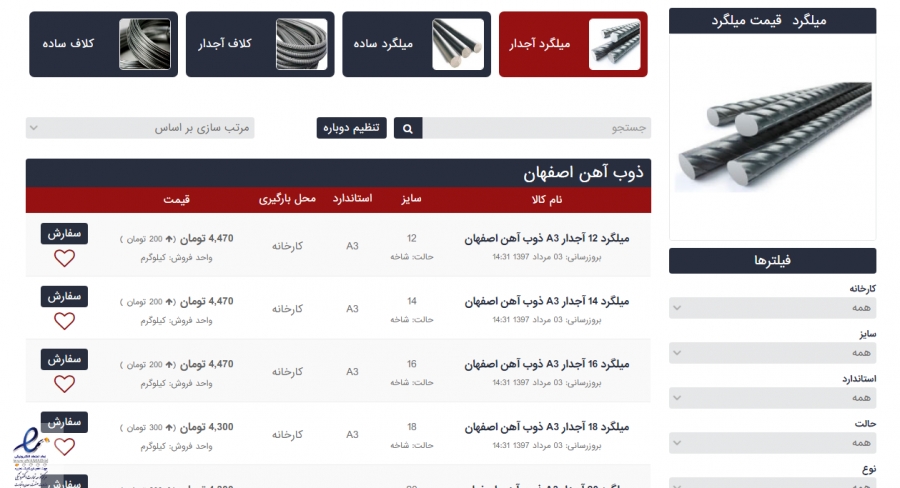
Task: Order میلگرد 14 آجدار with سفارش button
Action: [x=64, y=296]
